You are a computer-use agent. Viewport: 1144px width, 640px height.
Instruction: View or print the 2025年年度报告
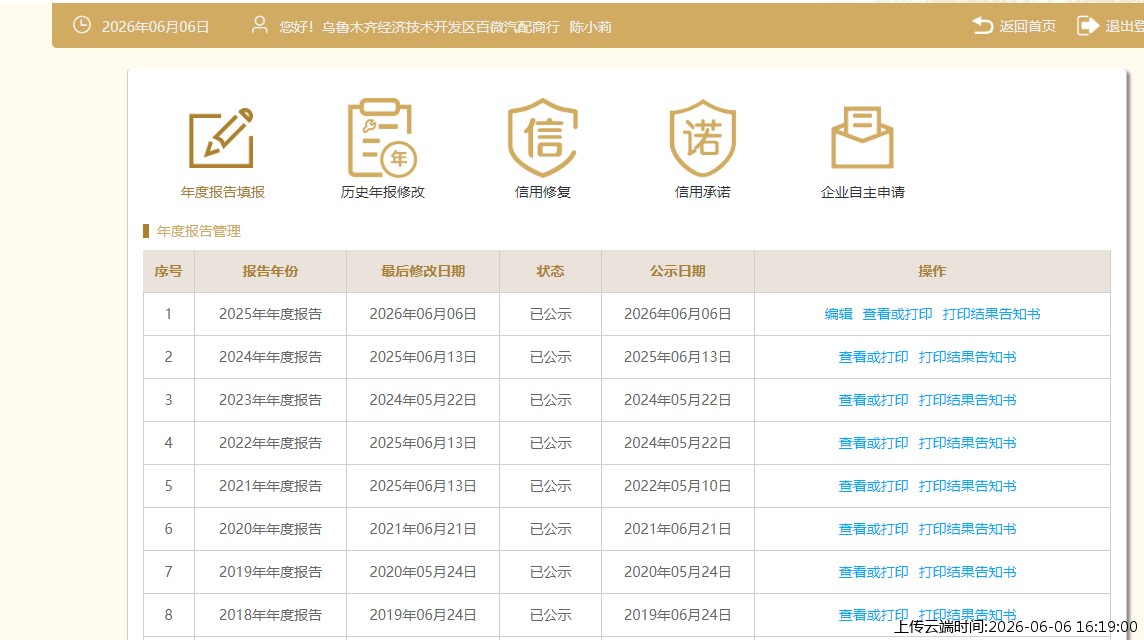click(897, 314)
